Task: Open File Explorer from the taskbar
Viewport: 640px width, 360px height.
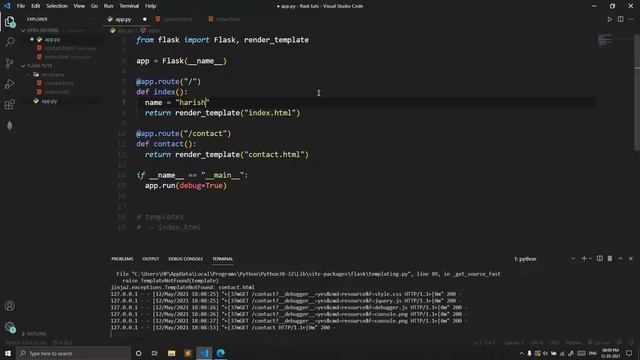Action: pyautogui.click(x=171, y=353)
